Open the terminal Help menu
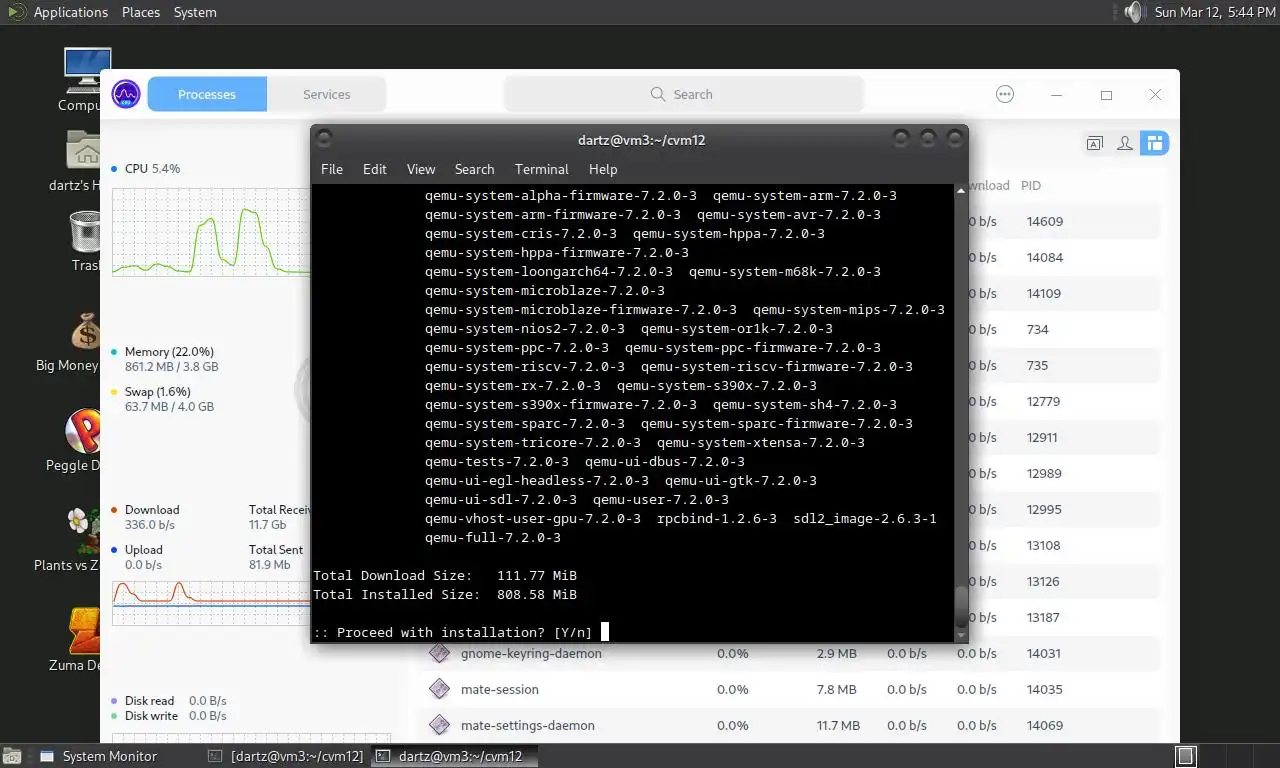 coord(603,169)
